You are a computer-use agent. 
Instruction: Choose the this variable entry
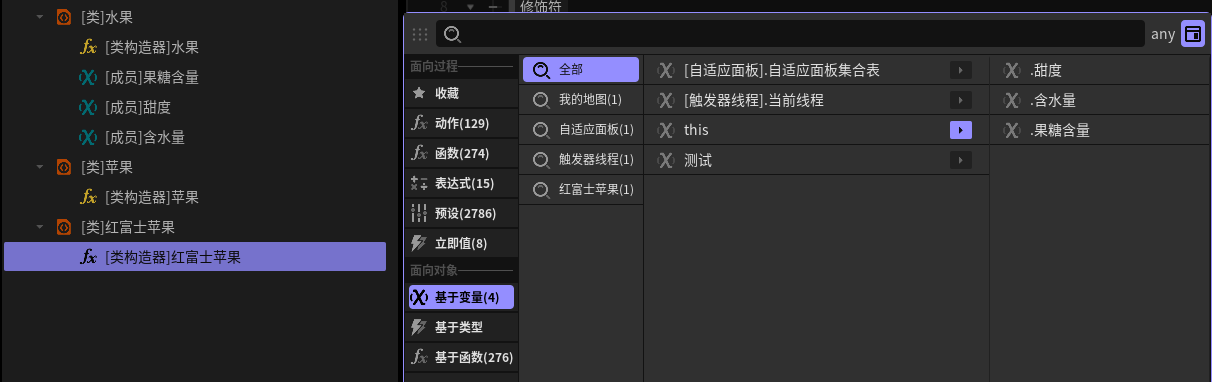816,131
